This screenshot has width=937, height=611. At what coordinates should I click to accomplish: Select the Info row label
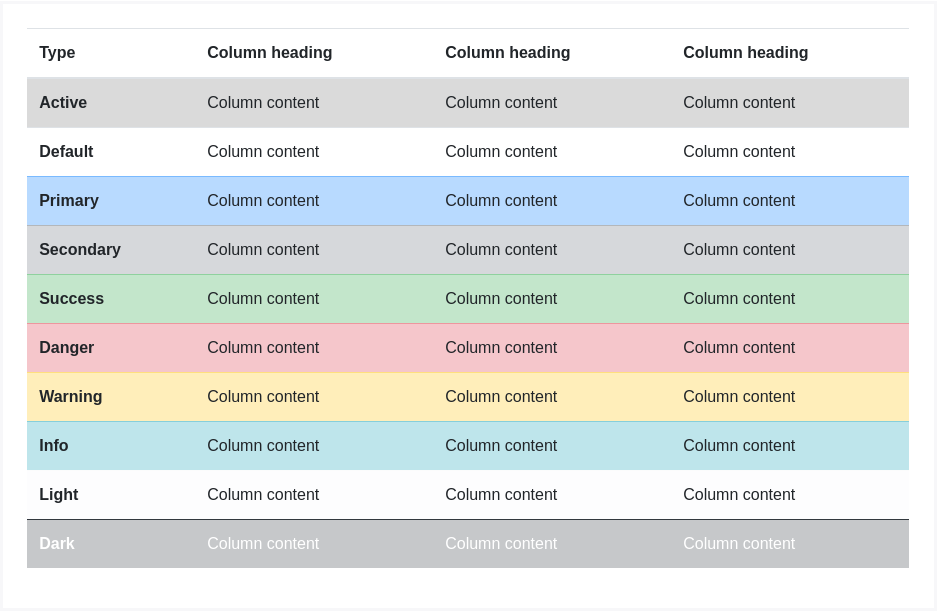coord(54,446)
